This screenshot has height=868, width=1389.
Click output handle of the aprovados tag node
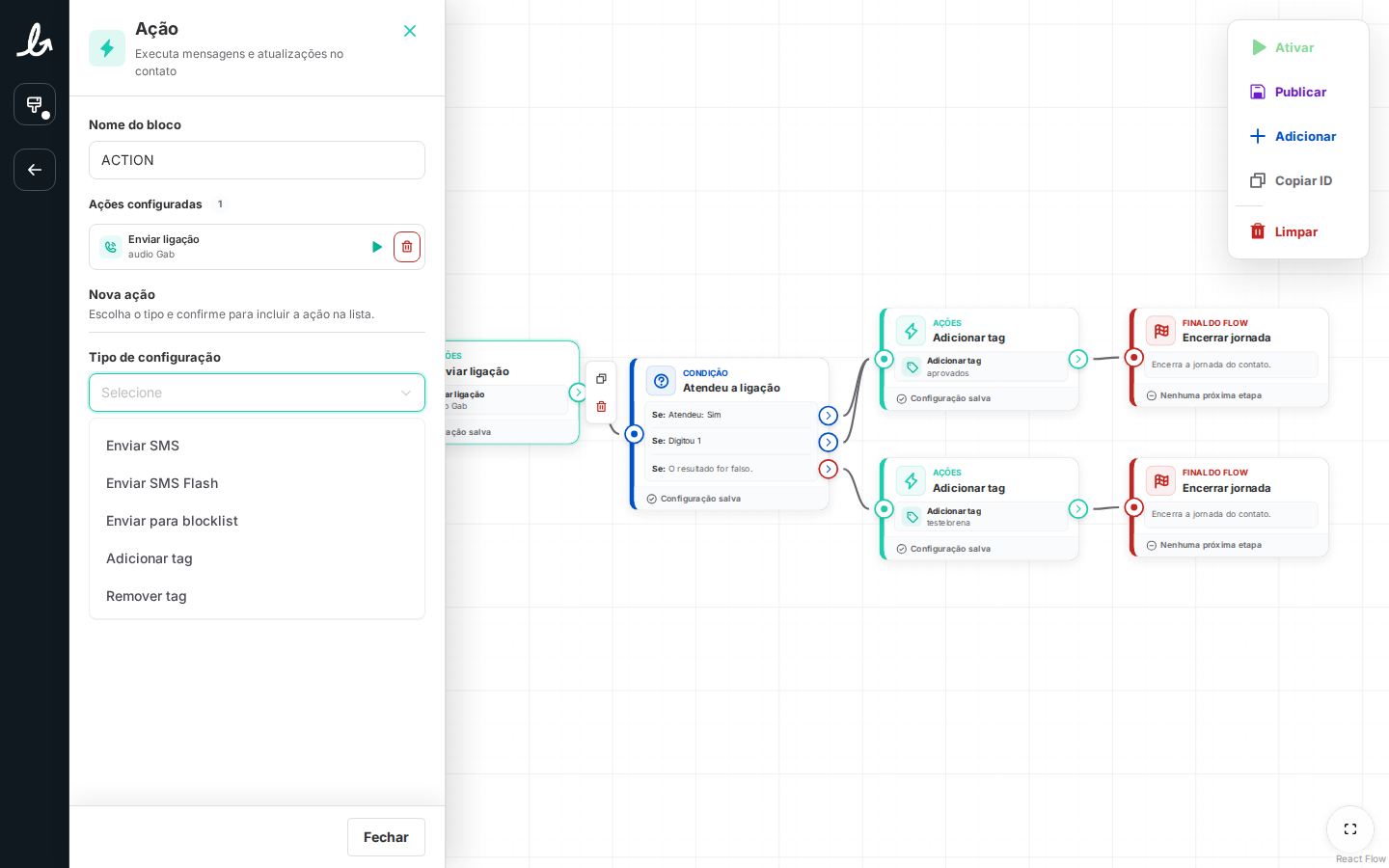(1078, 359)
